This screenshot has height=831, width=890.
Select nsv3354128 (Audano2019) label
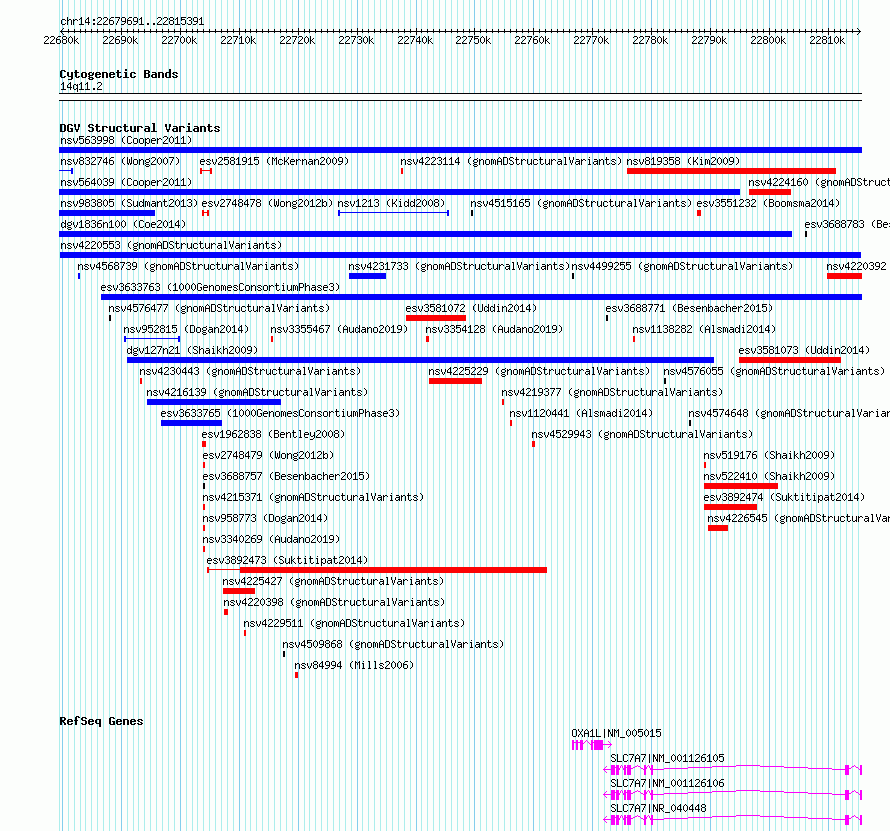[x=494, y=329]
